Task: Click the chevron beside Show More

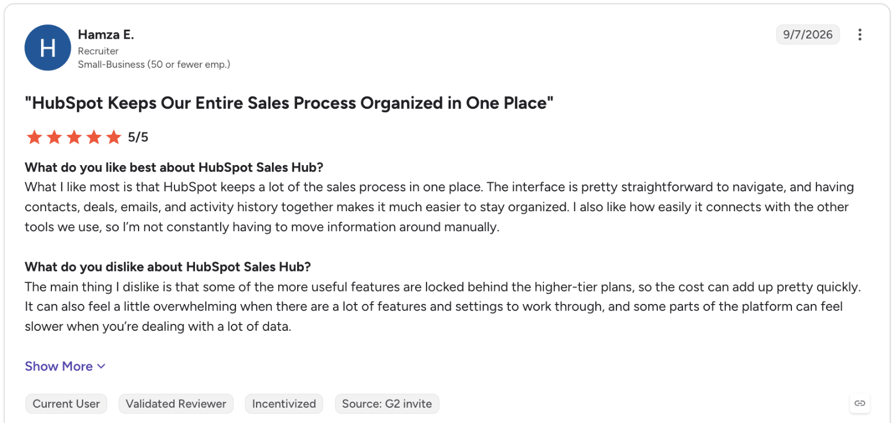Action: point(101,367)
